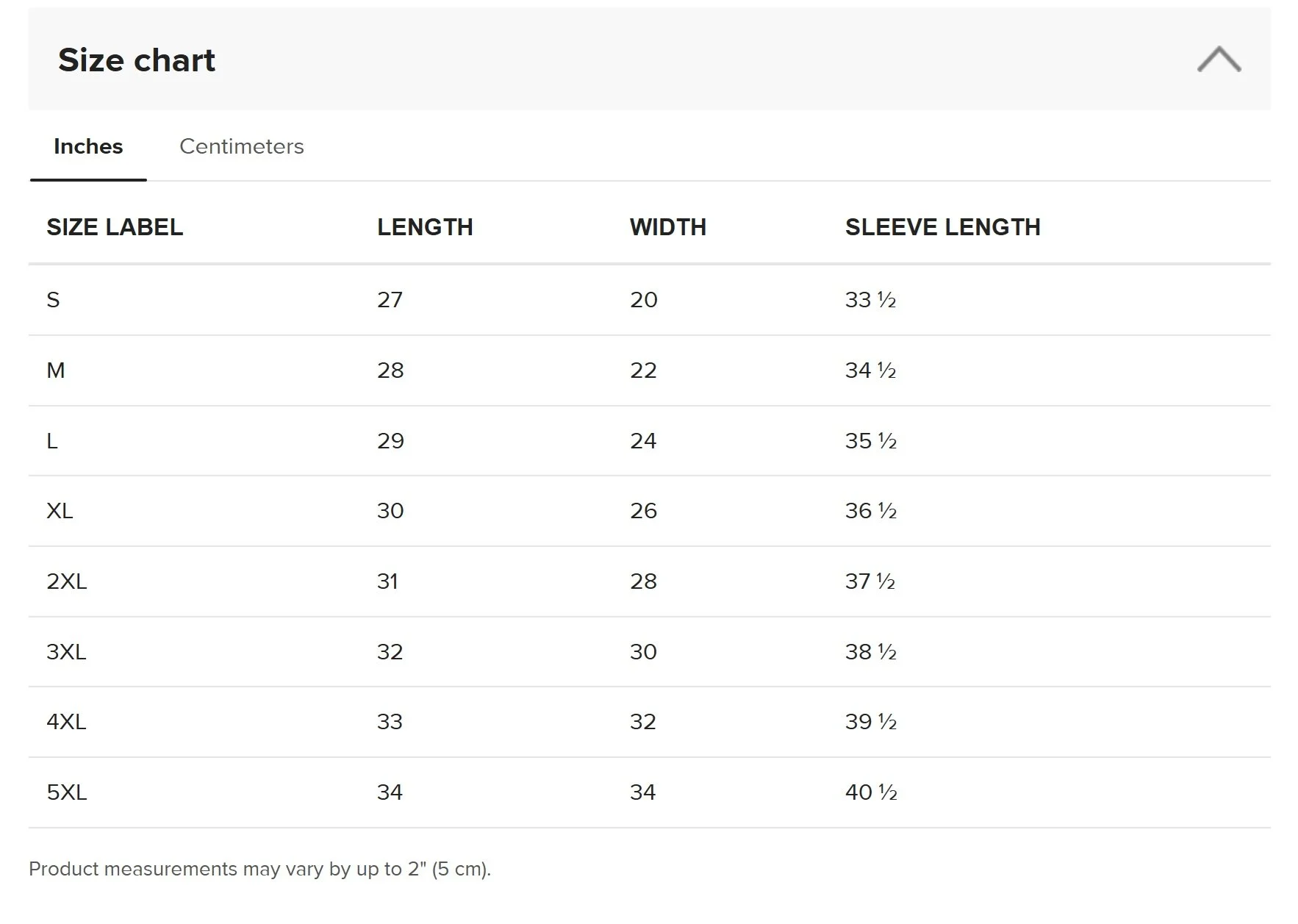Click the 33 ½ sleeve length value
This screenshot has height=924, width=1298.
tap(870, 300)
